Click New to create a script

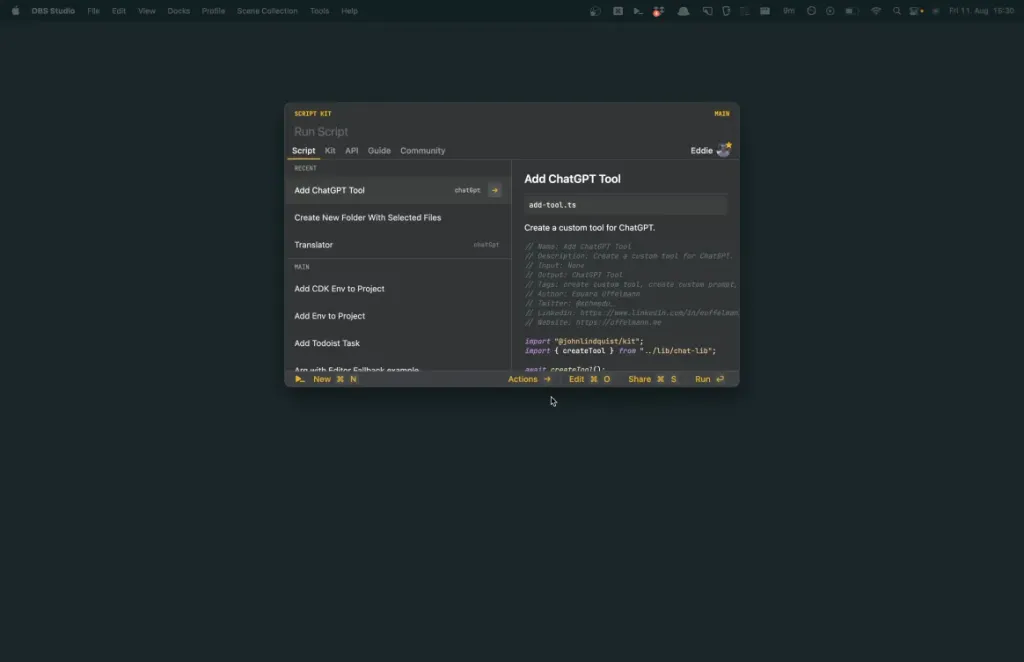point(322,379)
